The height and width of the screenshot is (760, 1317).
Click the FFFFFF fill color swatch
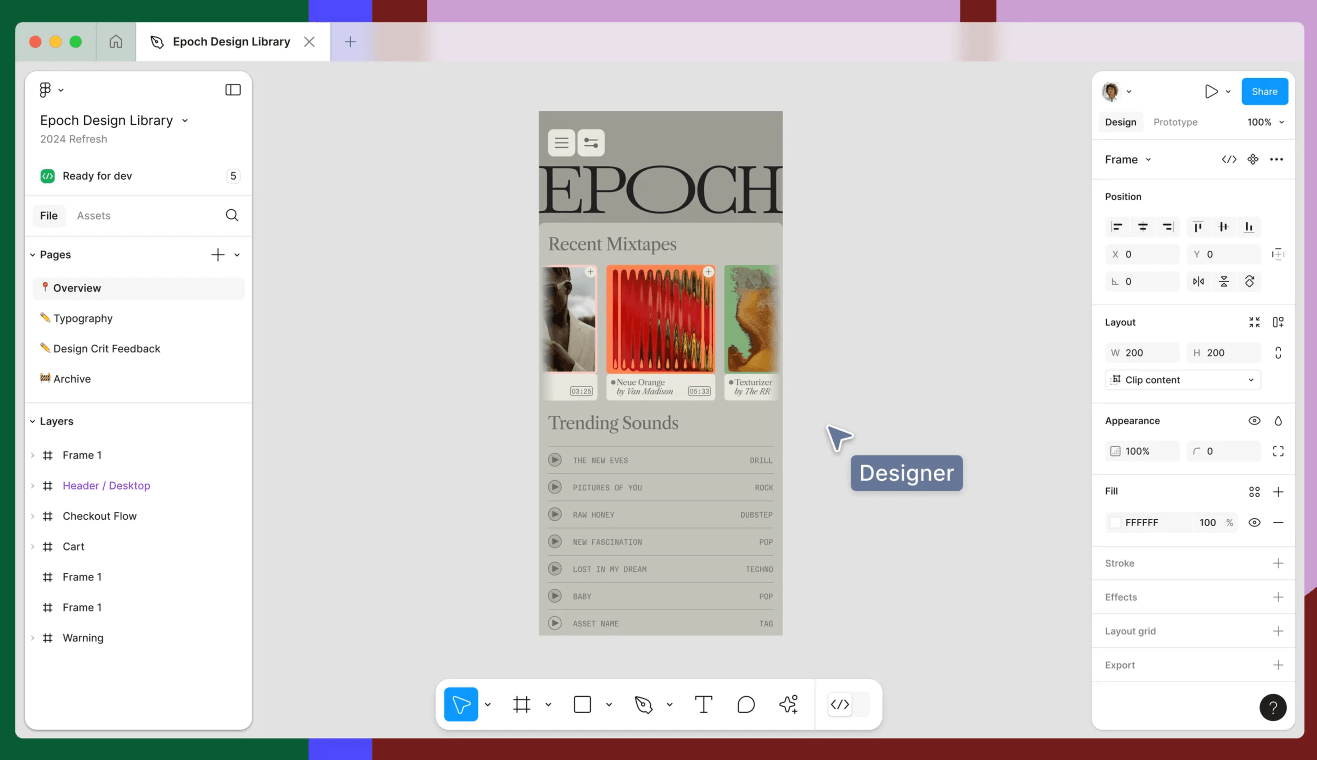[1115, 523]
